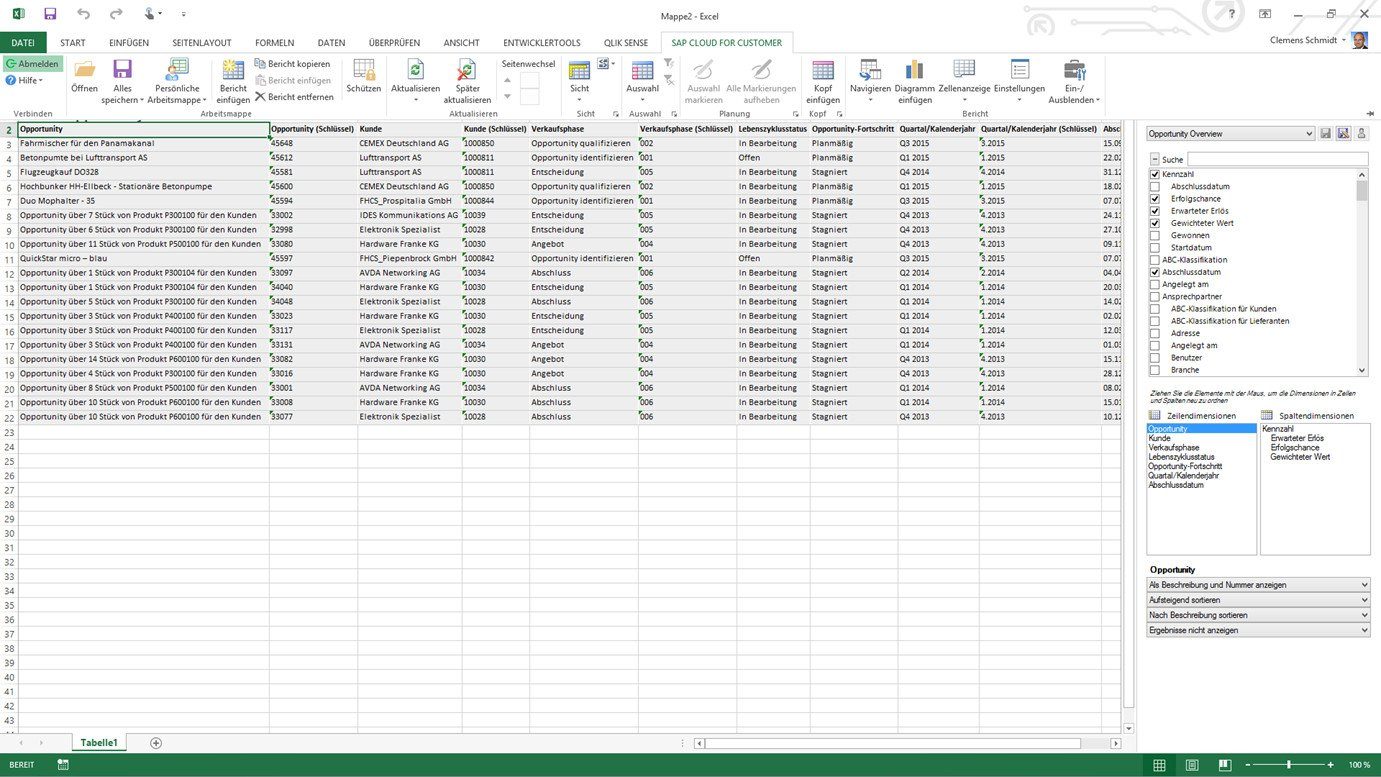Screen dimensions: 1381x777
Task: Open 'Nach Beschreibung sortieren' dropdown
Action: pos(1258,615)
